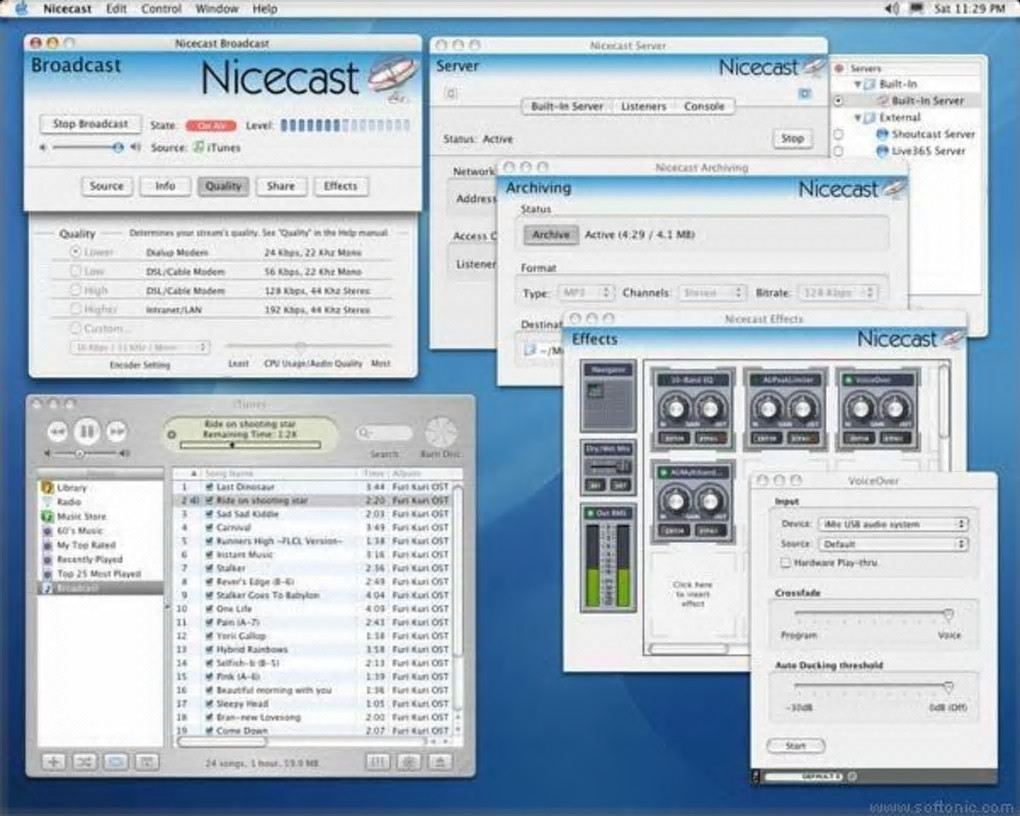Screen dimensions: 1020x816
Task: Enable Hardware Play-thru checkbox
Action: 786,562
